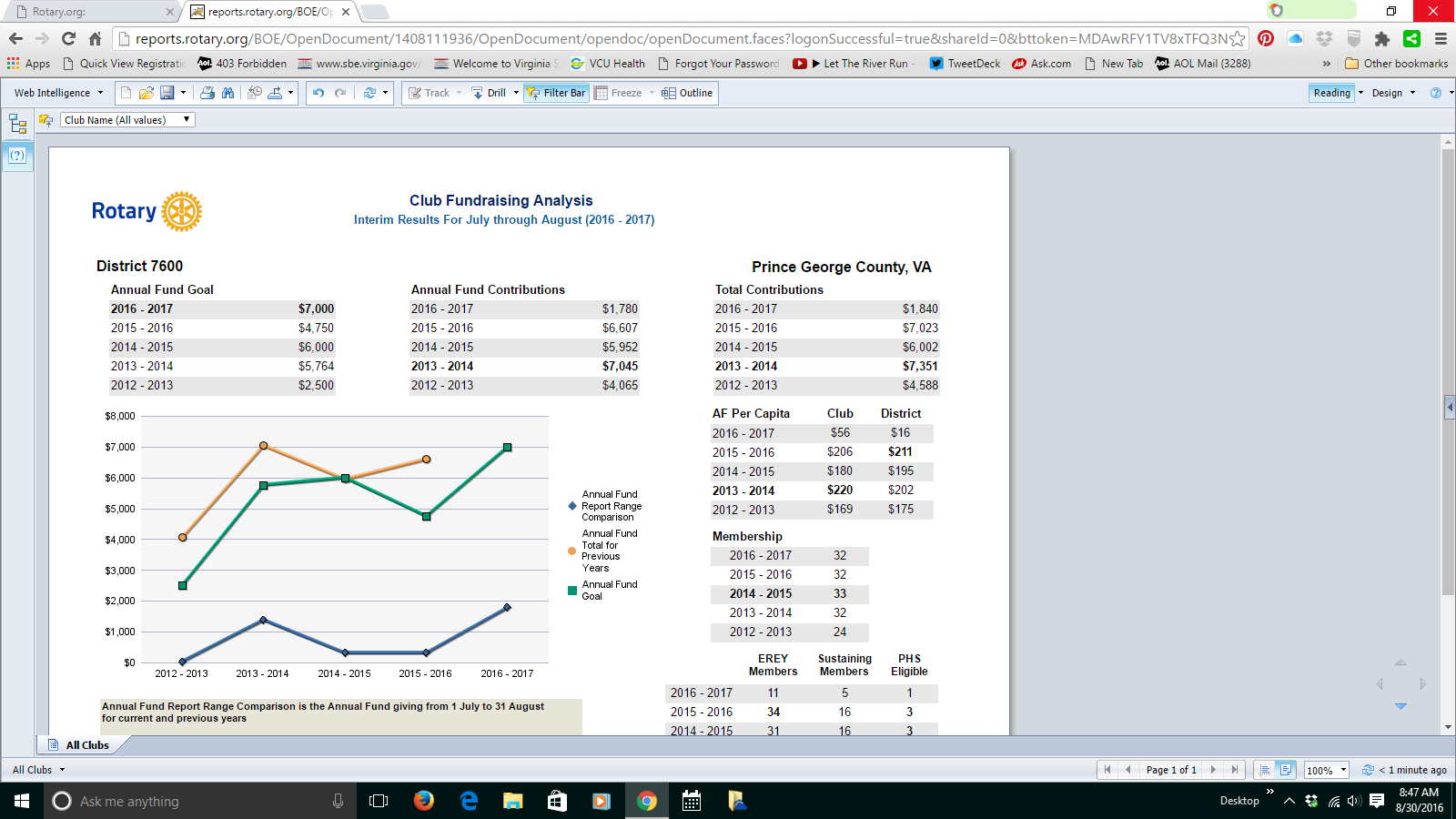Toggle the Outline view
The height and width of the screenshot is (819, 1456).
[687, 93]
